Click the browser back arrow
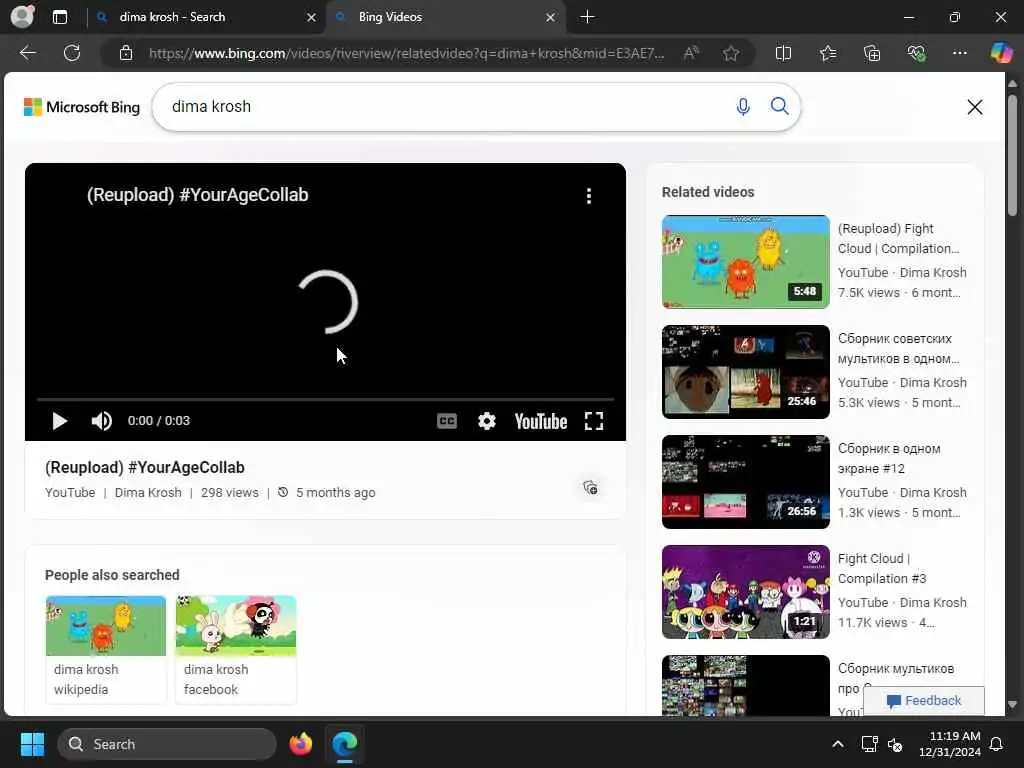This screenshot has width=1024, height=768. tap(28, 53)
